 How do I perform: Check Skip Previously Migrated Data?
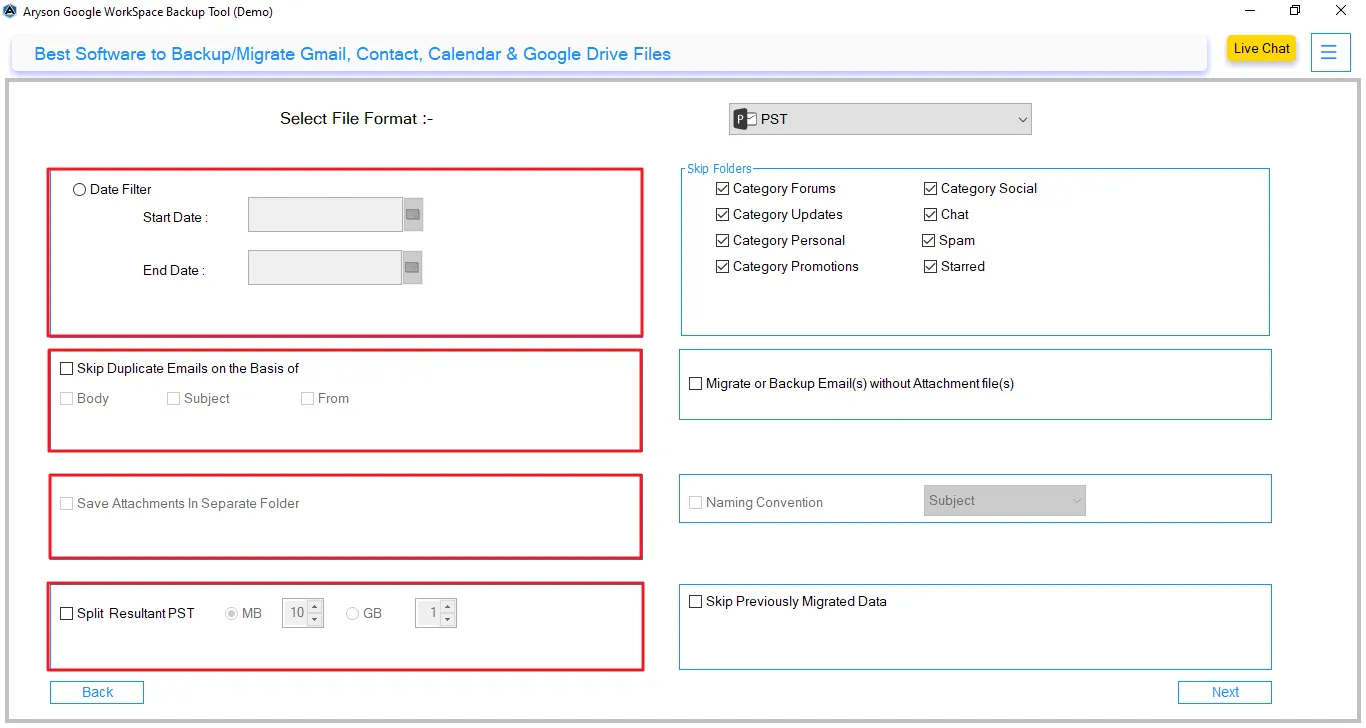[x=696, y=602]
